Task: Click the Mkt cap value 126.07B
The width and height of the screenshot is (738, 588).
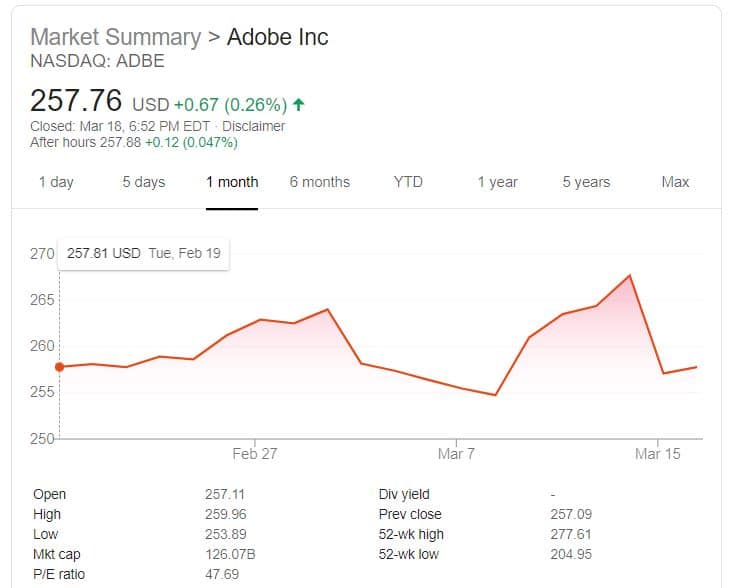Action: coord(227,554)
